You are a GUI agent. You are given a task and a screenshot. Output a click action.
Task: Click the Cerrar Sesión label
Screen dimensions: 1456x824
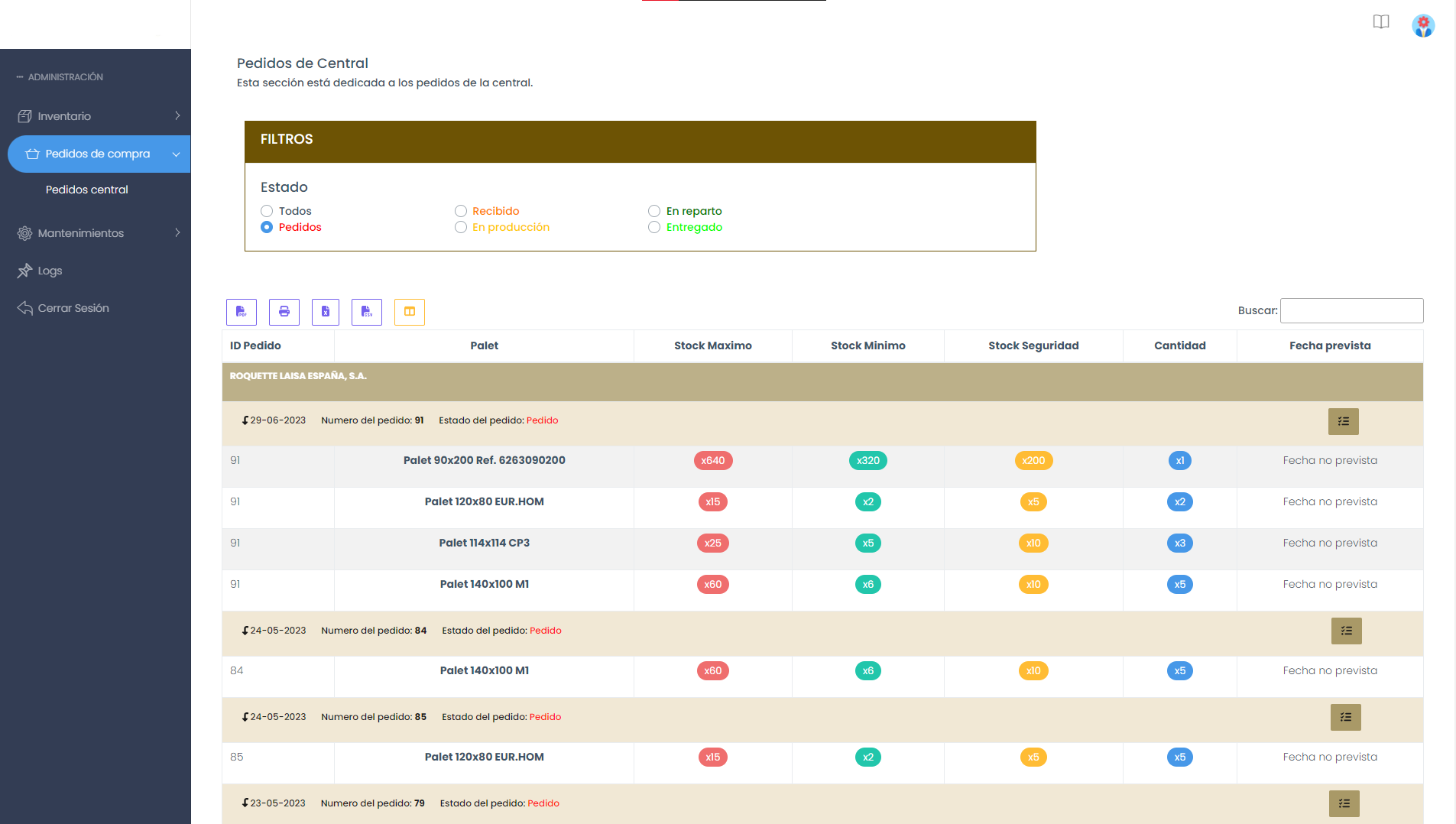73,308
